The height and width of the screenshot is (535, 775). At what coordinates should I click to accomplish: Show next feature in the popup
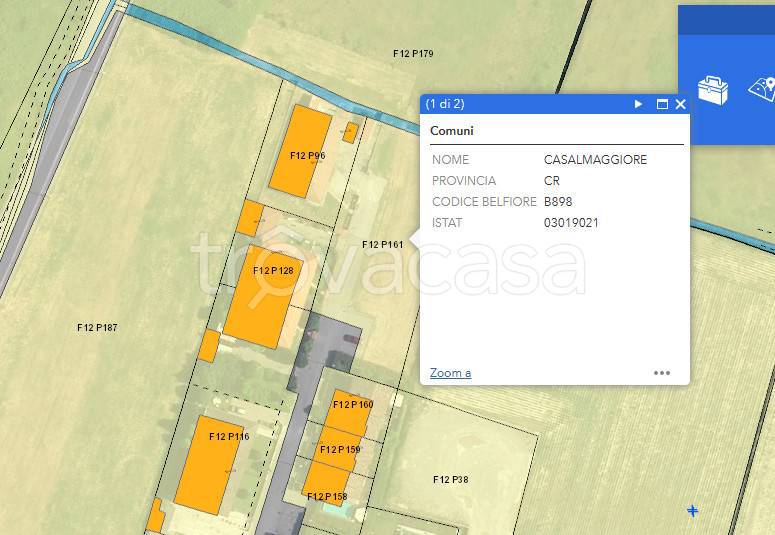638,104
